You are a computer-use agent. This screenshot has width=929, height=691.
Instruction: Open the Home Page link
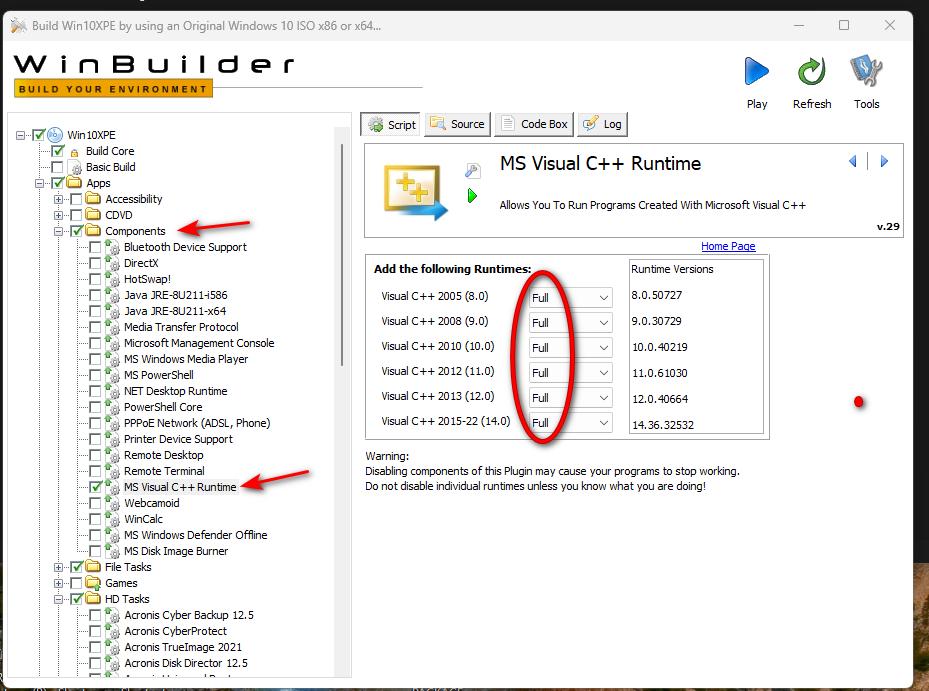728,246
